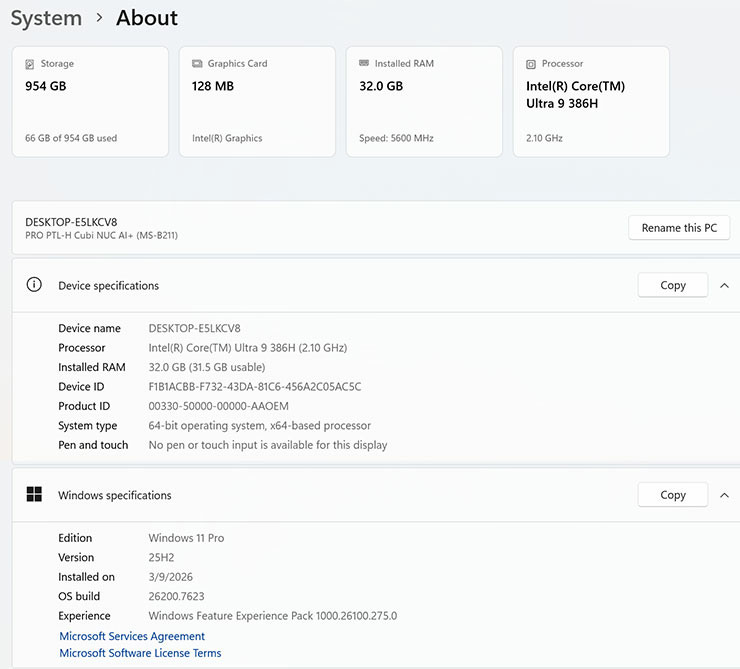This screenshot has width=740, height=669.
Task: Copy the Windows specifications
Action: click(673, 494)
